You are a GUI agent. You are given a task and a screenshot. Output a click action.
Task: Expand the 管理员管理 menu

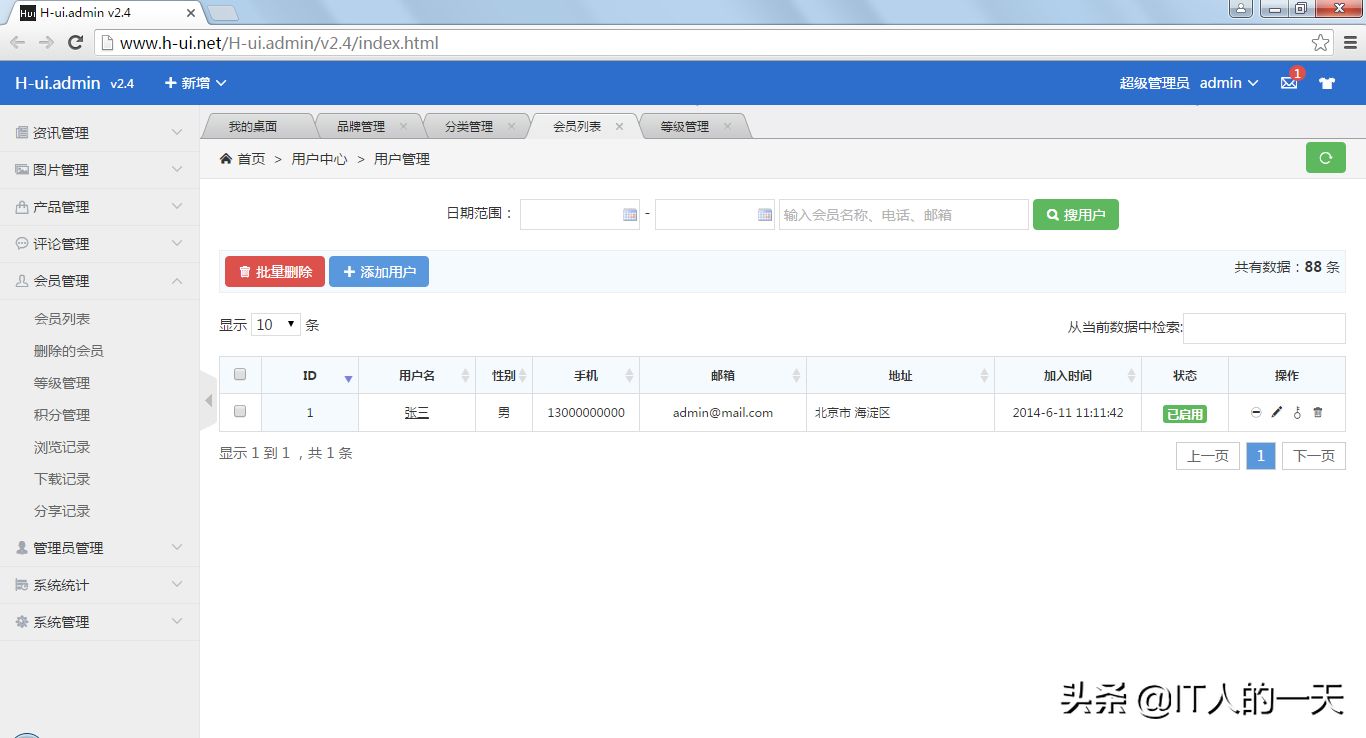pyautogui.click(x=100, y=548)
